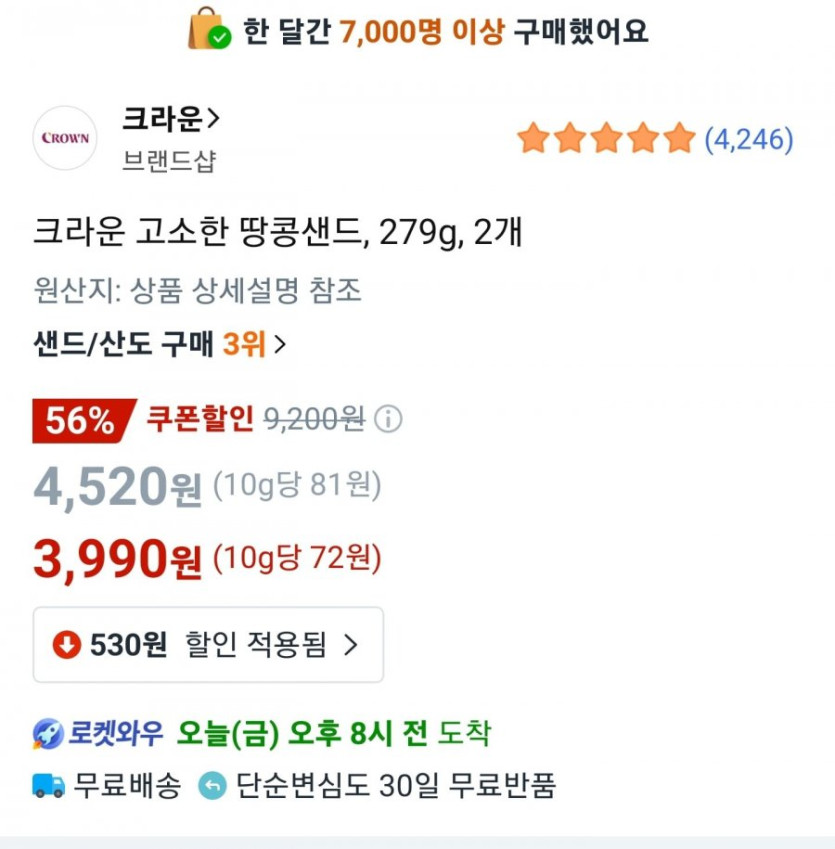This screenshot has width=835, height=849.
Task: Expand the 530원 할인 적용됨 details
Action: pyautogui.click(x=208, y=645)
